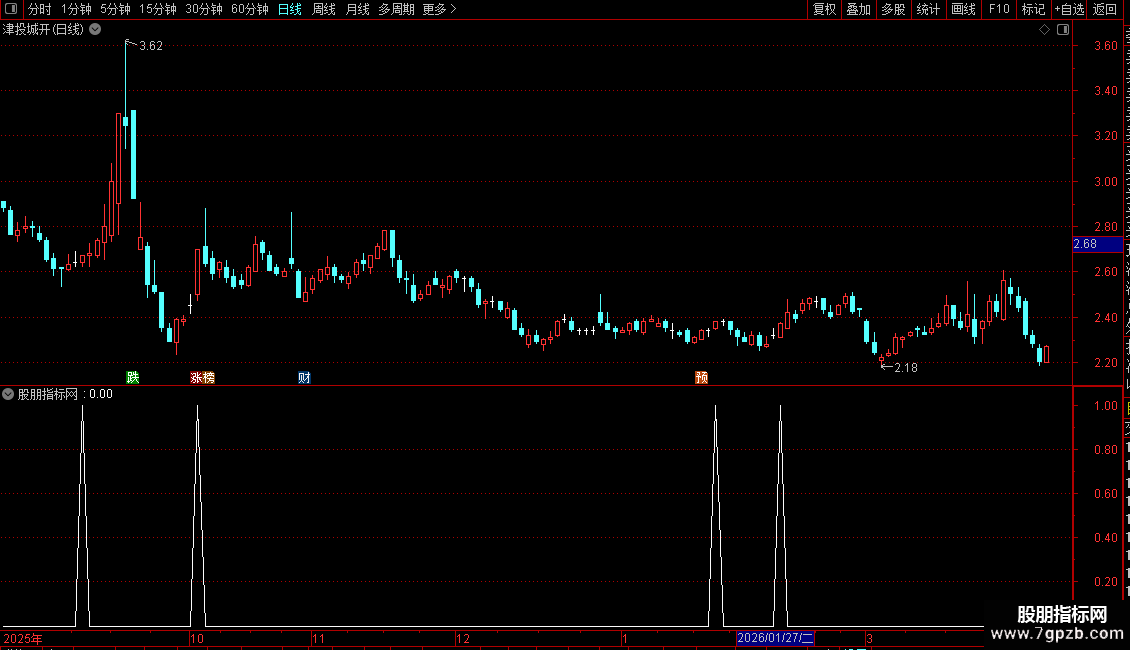Select the 15分钟 period
Screen dimensions: 1130x650
(x=158, y=9)
